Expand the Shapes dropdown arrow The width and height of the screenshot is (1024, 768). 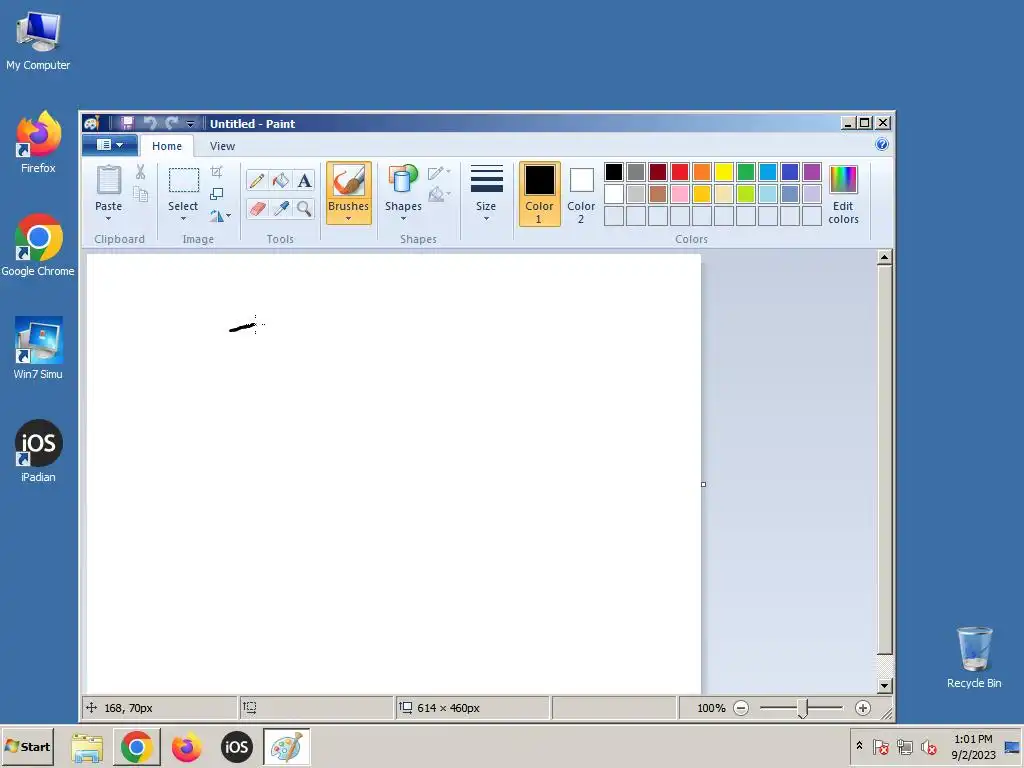[403, 219]
